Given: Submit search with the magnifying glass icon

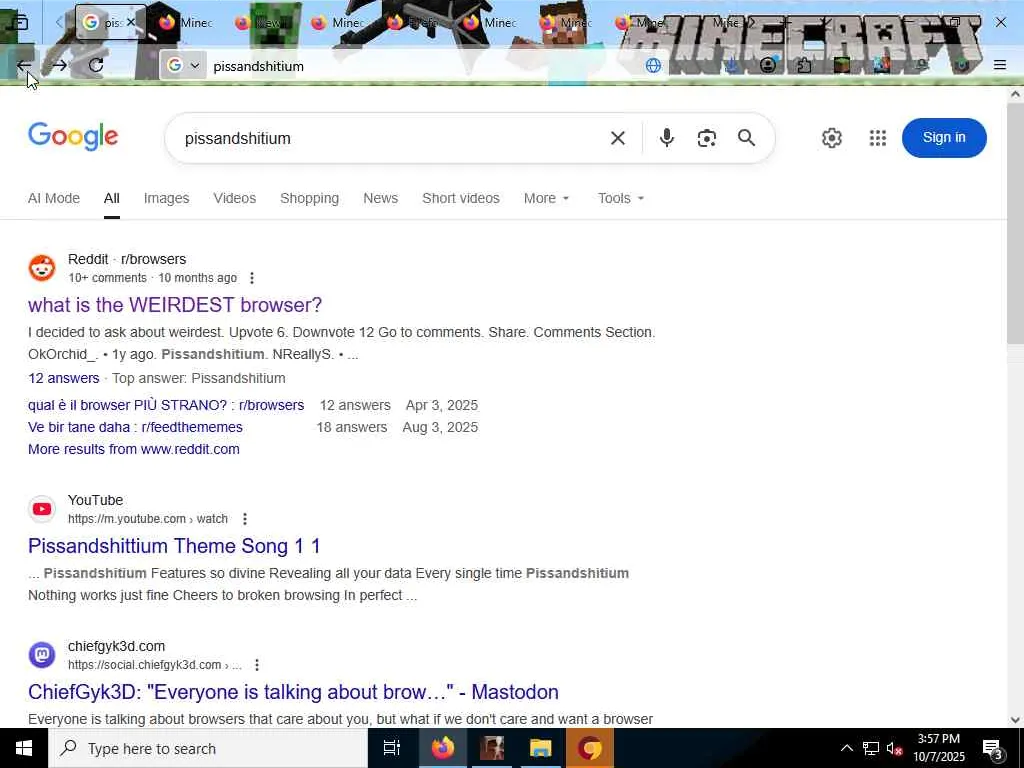Looking at the screenshot, I should [746, 138].
